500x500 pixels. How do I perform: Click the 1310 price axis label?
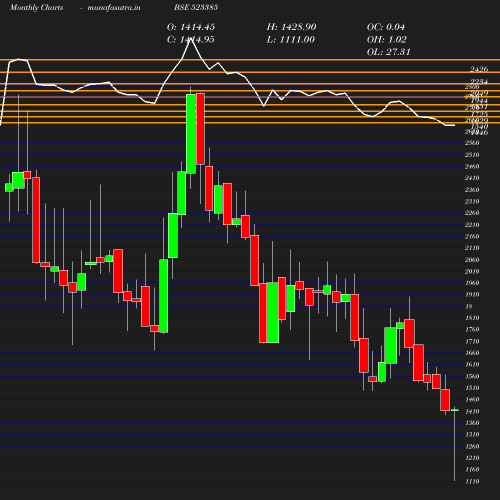(x=472, y=435)
